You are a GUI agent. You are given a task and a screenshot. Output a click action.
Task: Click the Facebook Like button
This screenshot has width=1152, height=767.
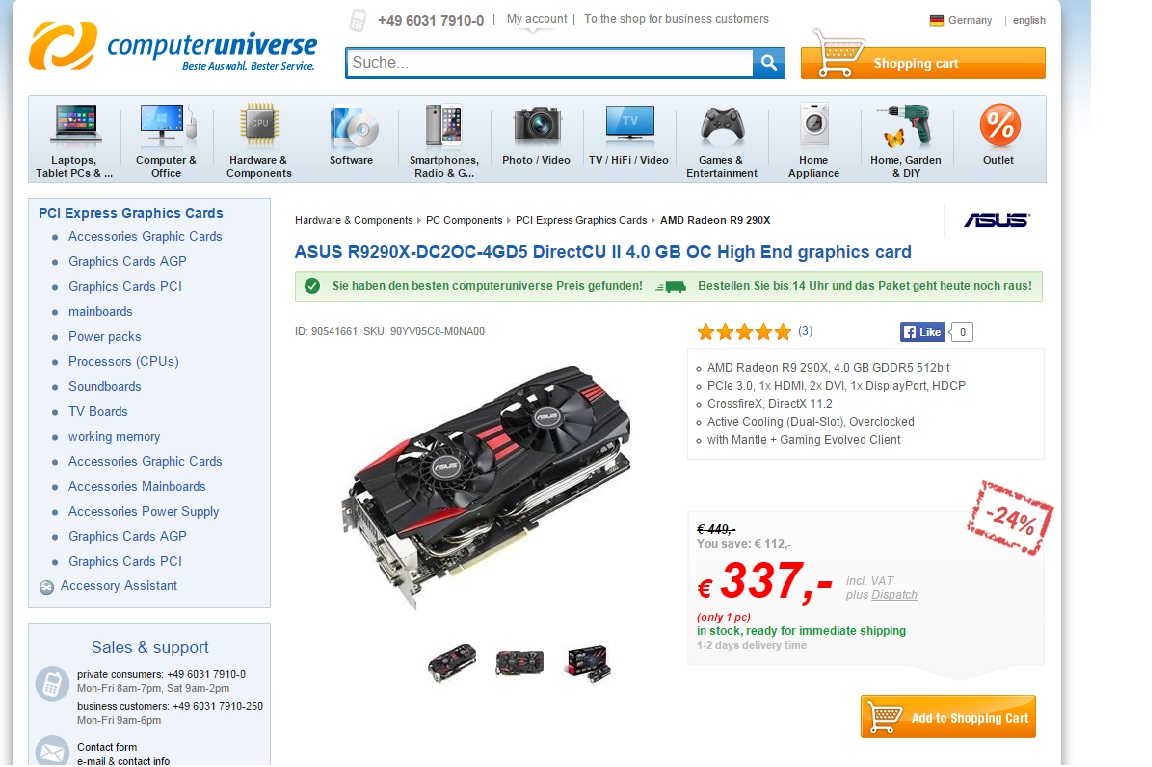click(922, 332)
